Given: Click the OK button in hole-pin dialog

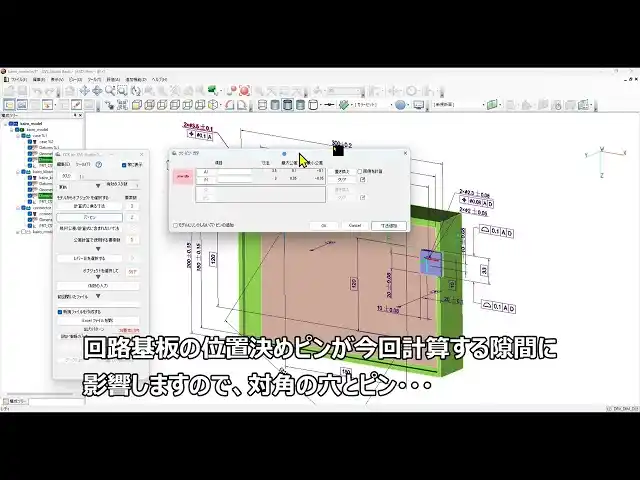Looking at the screenshot, I should point(324,226).
